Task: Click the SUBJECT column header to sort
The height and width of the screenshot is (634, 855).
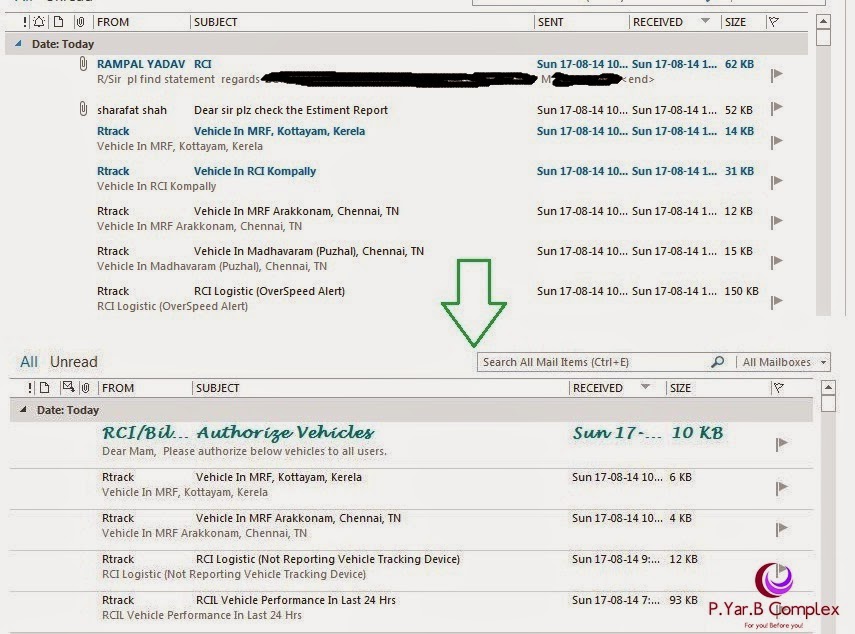Action: click(216, 21)
